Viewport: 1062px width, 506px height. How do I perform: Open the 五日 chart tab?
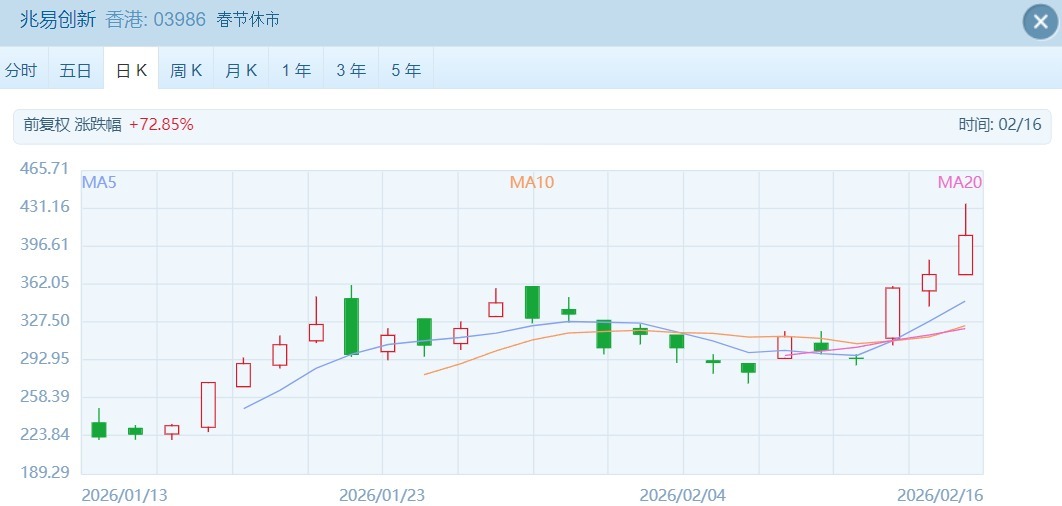[x=76, y=70]
